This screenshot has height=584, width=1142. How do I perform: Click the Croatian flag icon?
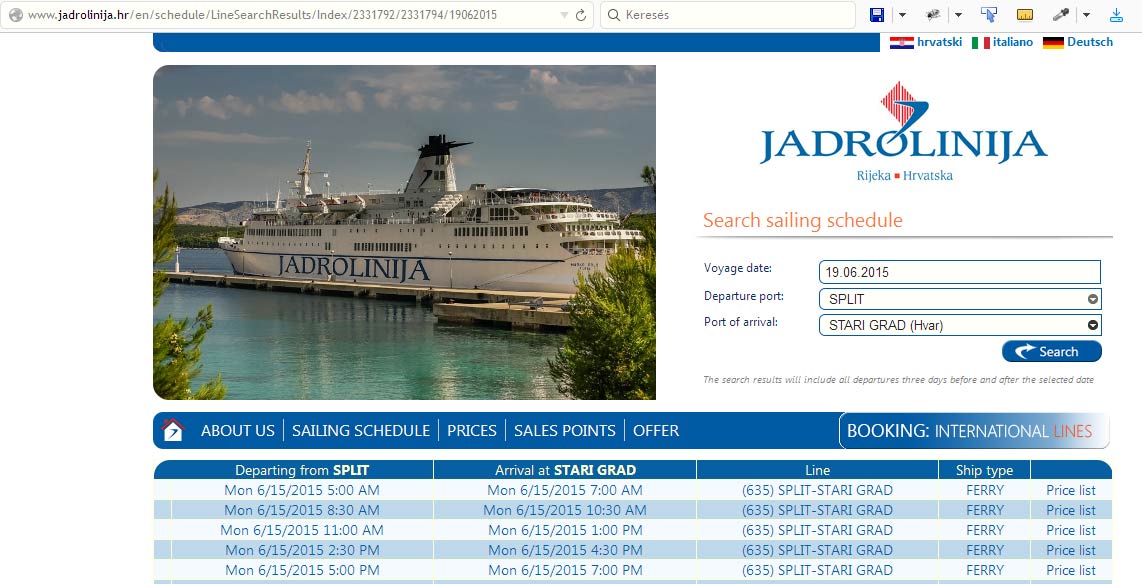(x=902, y=42)
